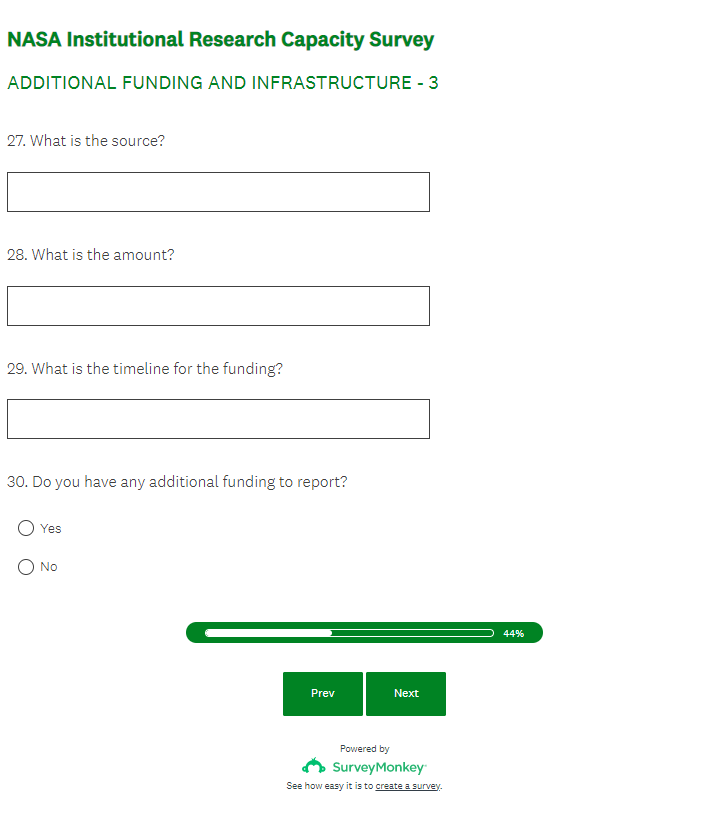The height and width of the screenshot is (827, 710).
Task: Select the funding timeline text field
Action: point(218,419)
